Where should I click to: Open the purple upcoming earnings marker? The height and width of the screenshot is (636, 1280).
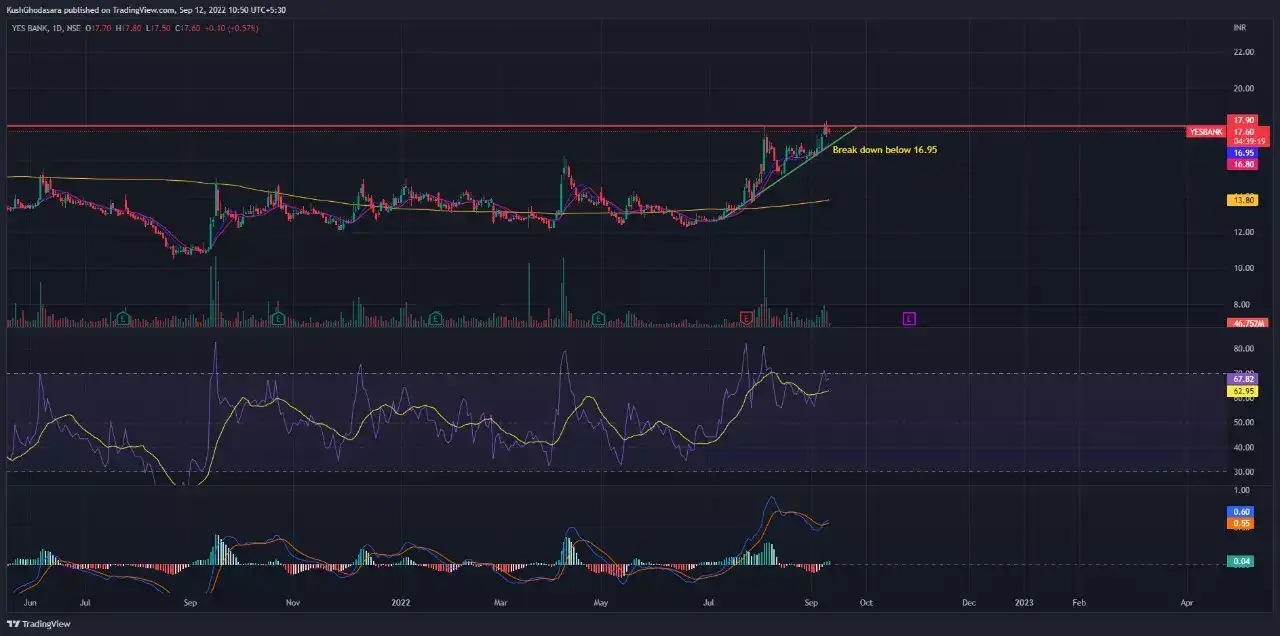(x=908, y=318)
